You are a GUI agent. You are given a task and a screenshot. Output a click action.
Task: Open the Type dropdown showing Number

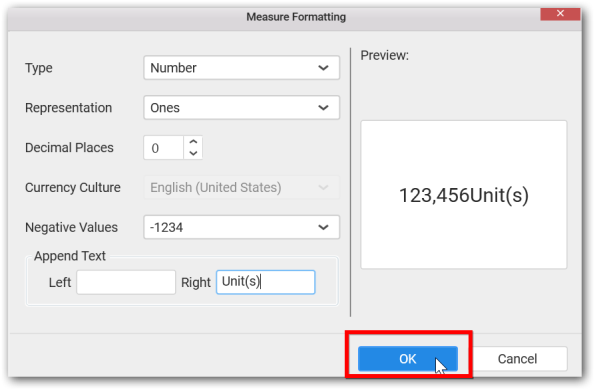click(x=241, y=68)
